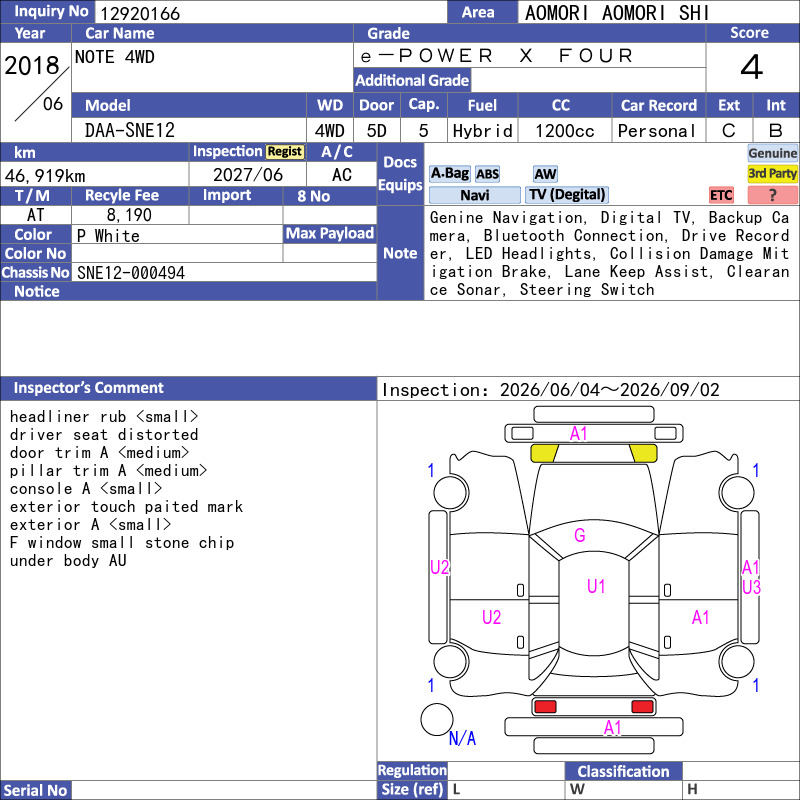Image resolution: width=800 pixels, height=800 pixels.
Task: Select the Genuine badge
Action: [772, 153]
